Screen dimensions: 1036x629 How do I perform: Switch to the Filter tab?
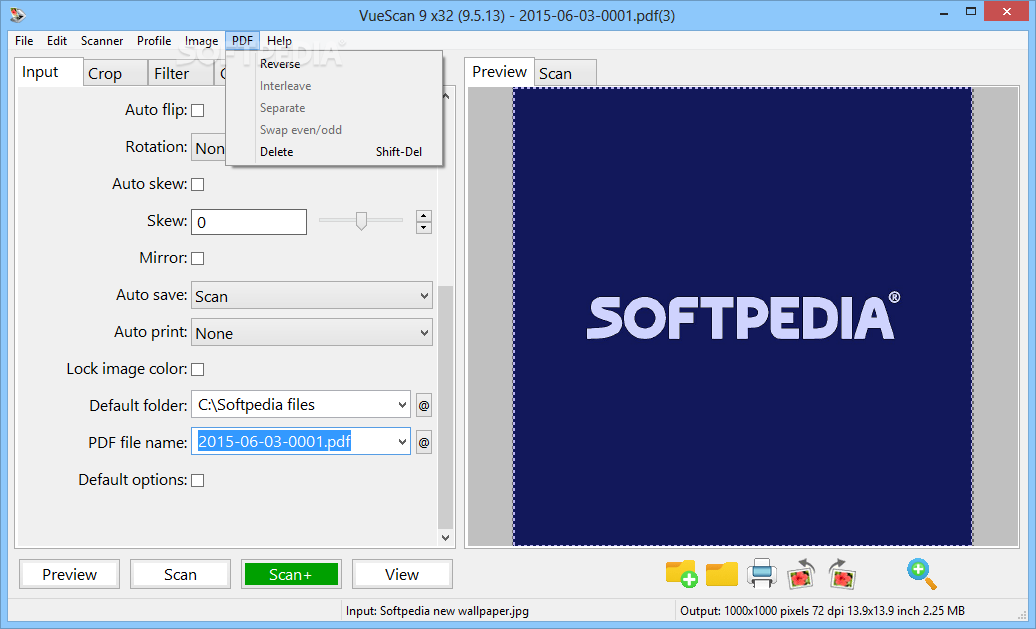tap(180, 73)
